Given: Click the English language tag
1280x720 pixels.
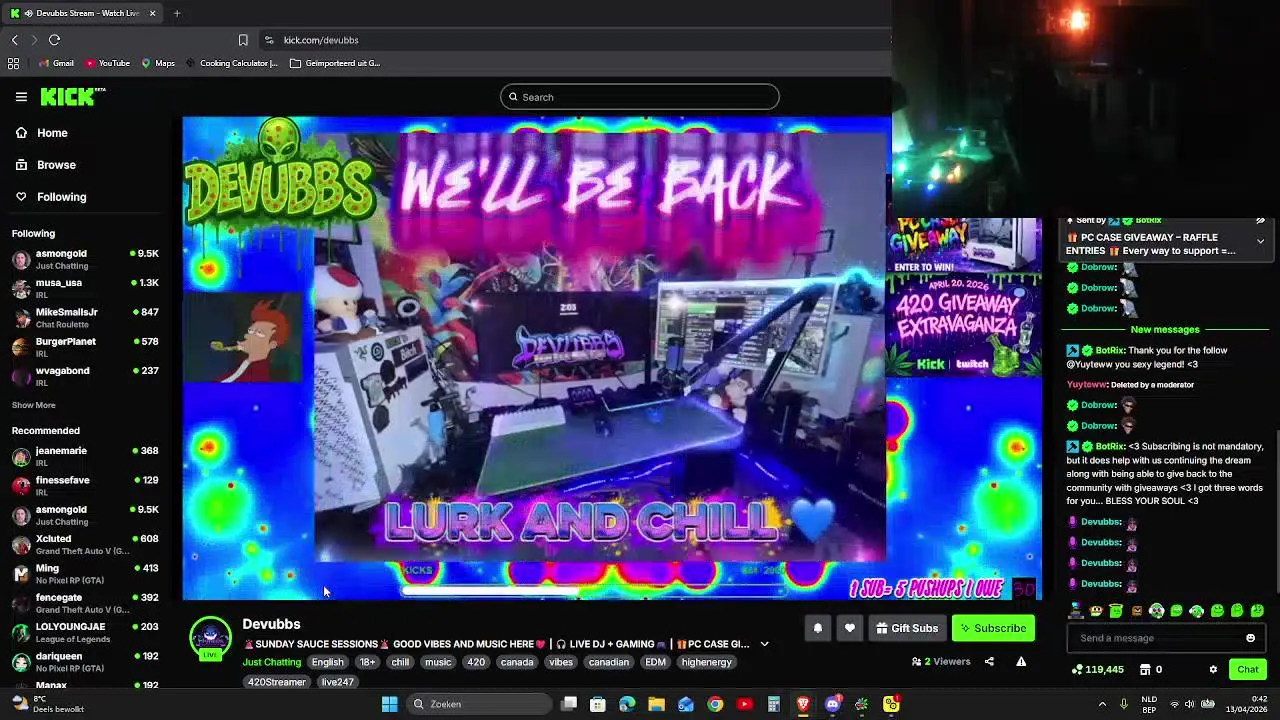Looking at the screenshot, I should pyautogui.click(x=327, y=662).
